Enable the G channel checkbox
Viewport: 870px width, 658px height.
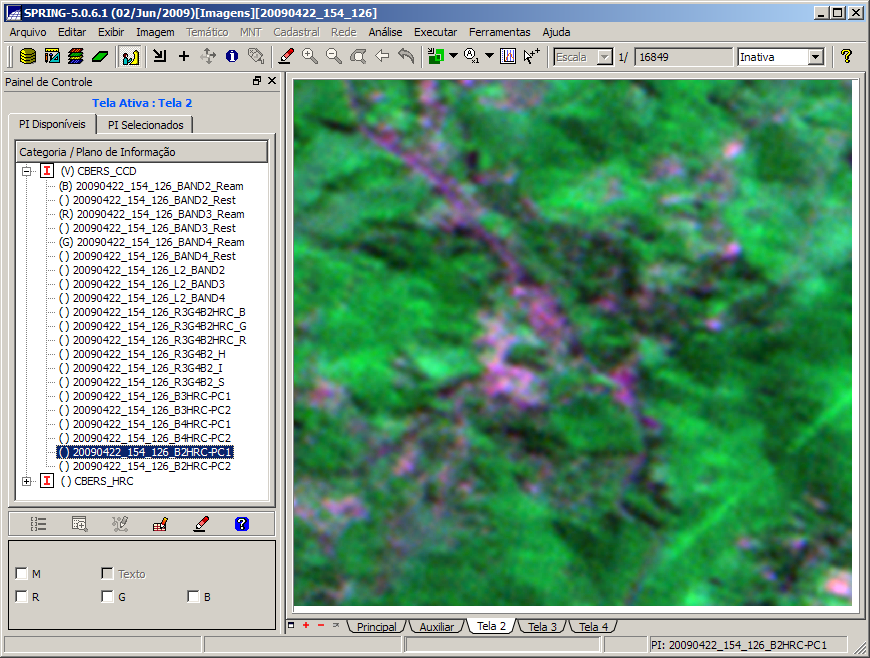coord(107,597)
